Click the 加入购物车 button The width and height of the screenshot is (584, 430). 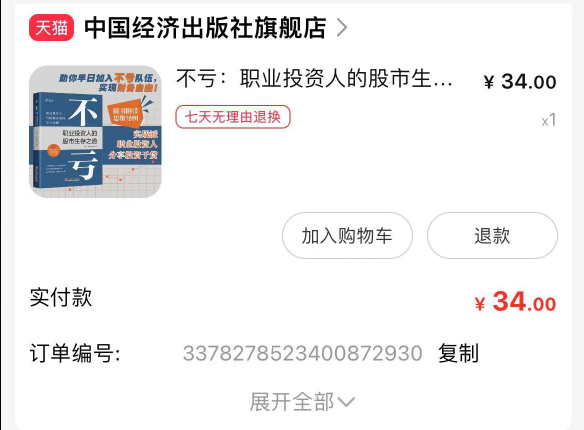tap(347, 236)
